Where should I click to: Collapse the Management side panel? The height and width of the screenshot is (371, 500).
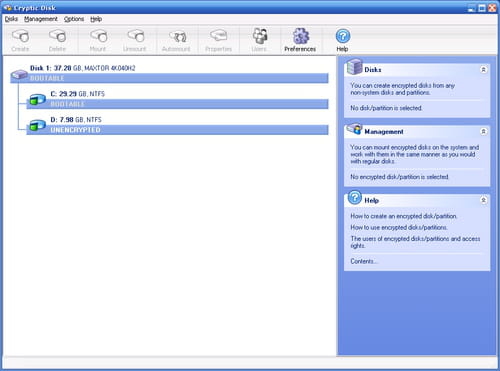coord(483,131)
